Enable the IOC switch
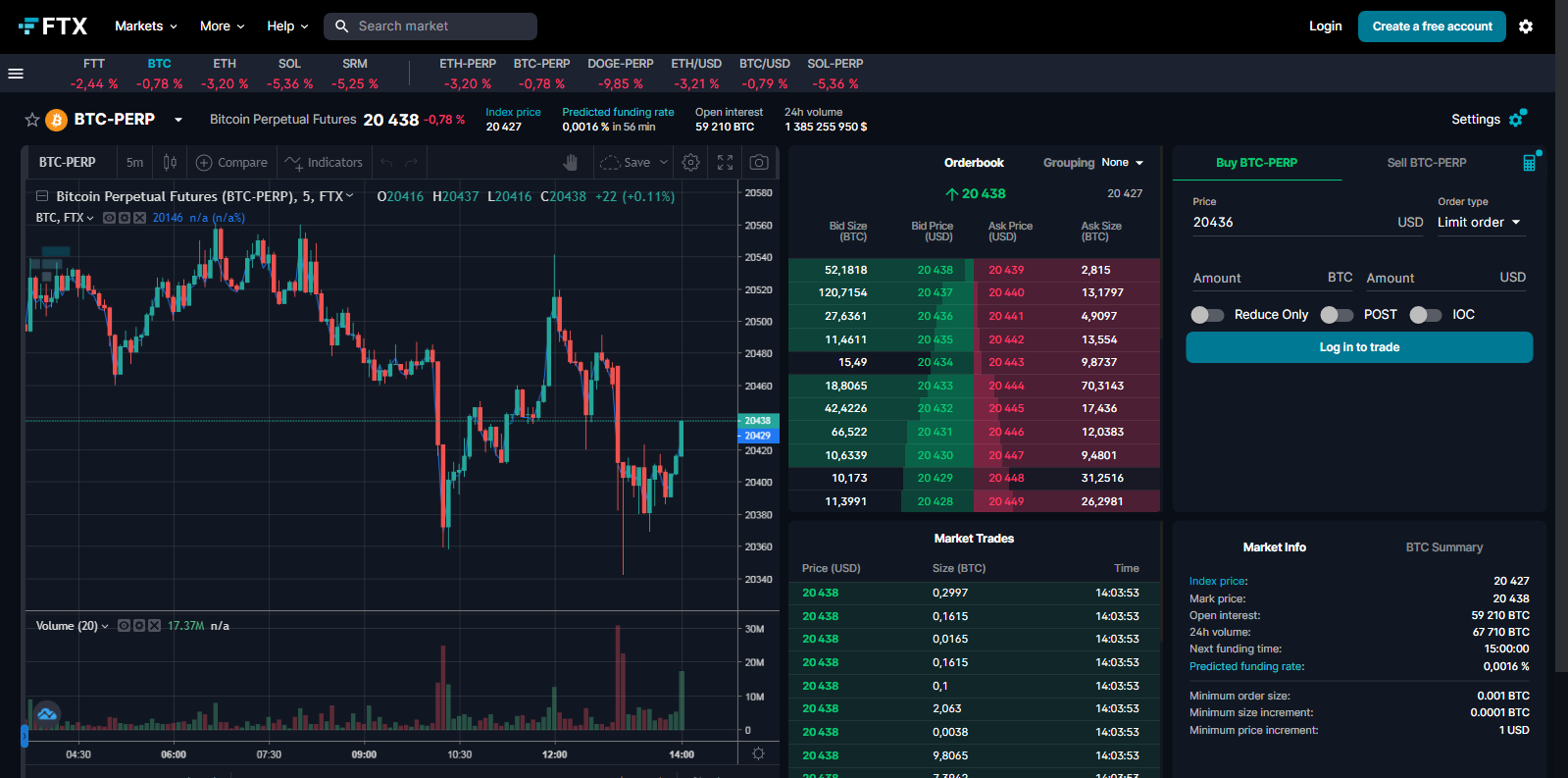This screenshot has width=1568, height=778. click(x=1426, y=315)
